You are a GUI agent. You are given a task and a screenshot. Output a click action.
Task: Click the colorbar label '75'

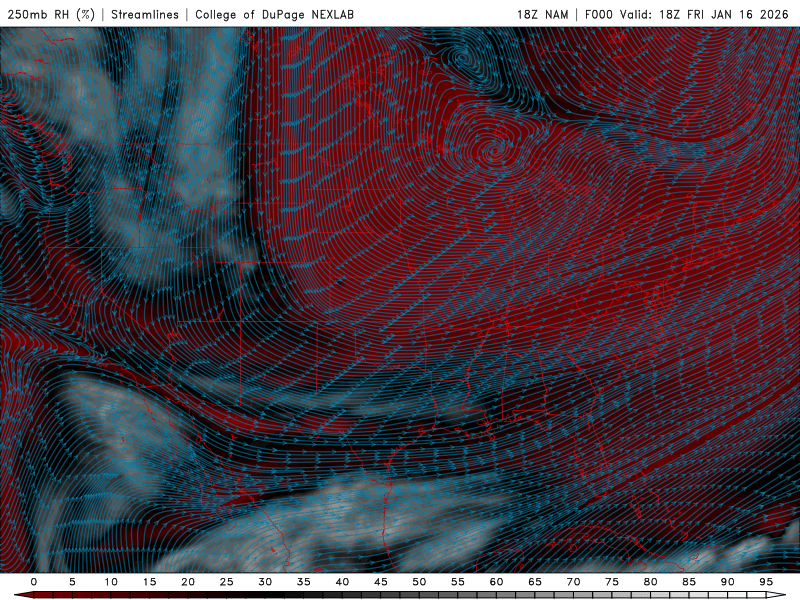[612, 582]
